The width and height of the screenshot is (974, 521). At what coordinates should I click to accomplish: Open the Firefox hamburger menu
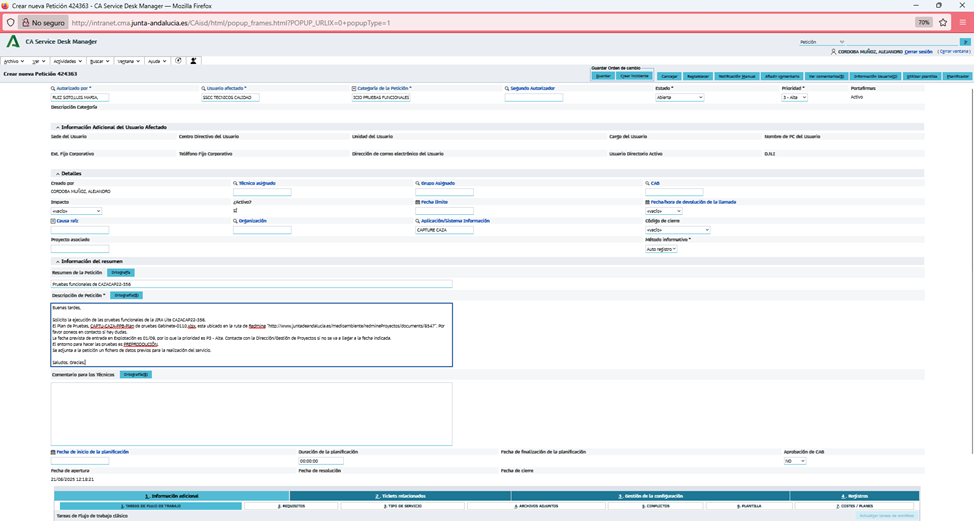click(x=962, y=22)
